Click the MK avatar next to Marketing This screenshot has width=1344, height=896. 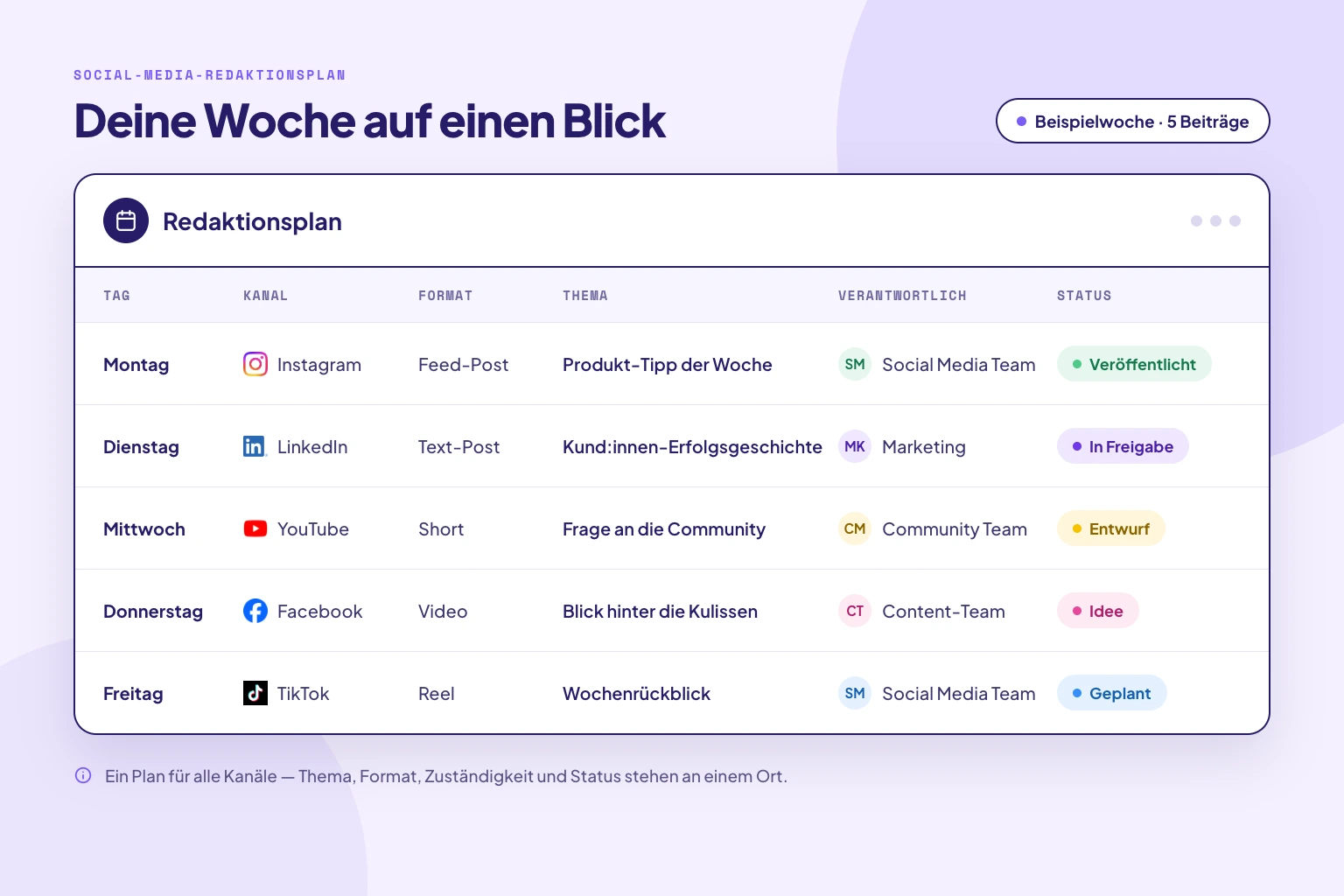(855, 446)
